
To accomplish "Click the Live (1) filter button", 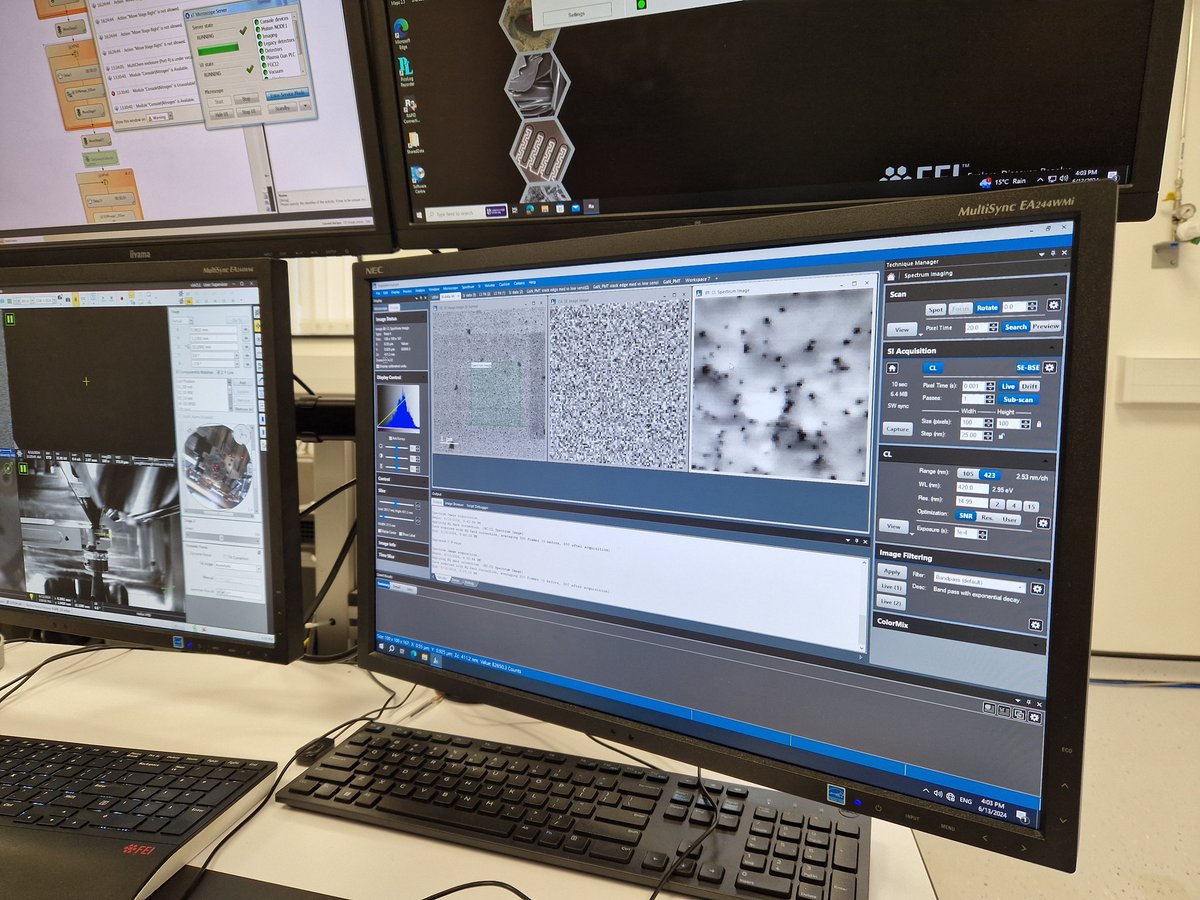I will tap(891, 587).
